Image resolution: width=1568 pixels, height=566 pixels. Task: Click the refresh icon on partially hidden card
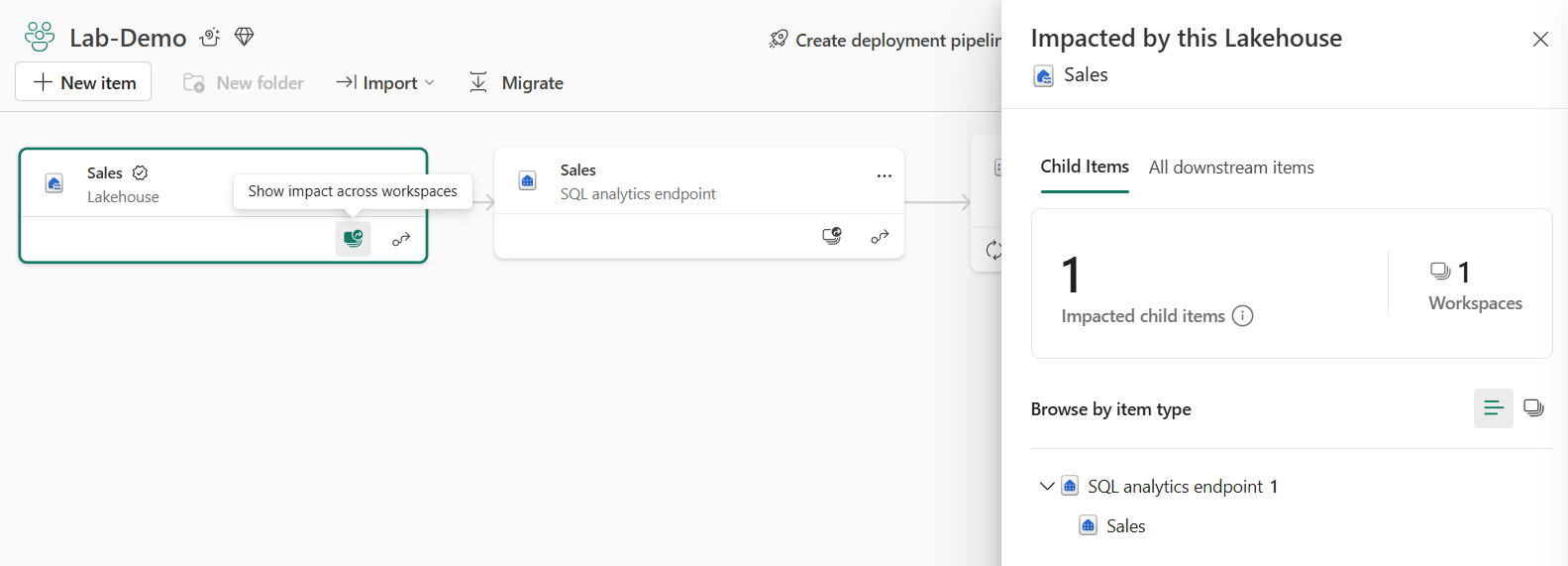[993, 250]
